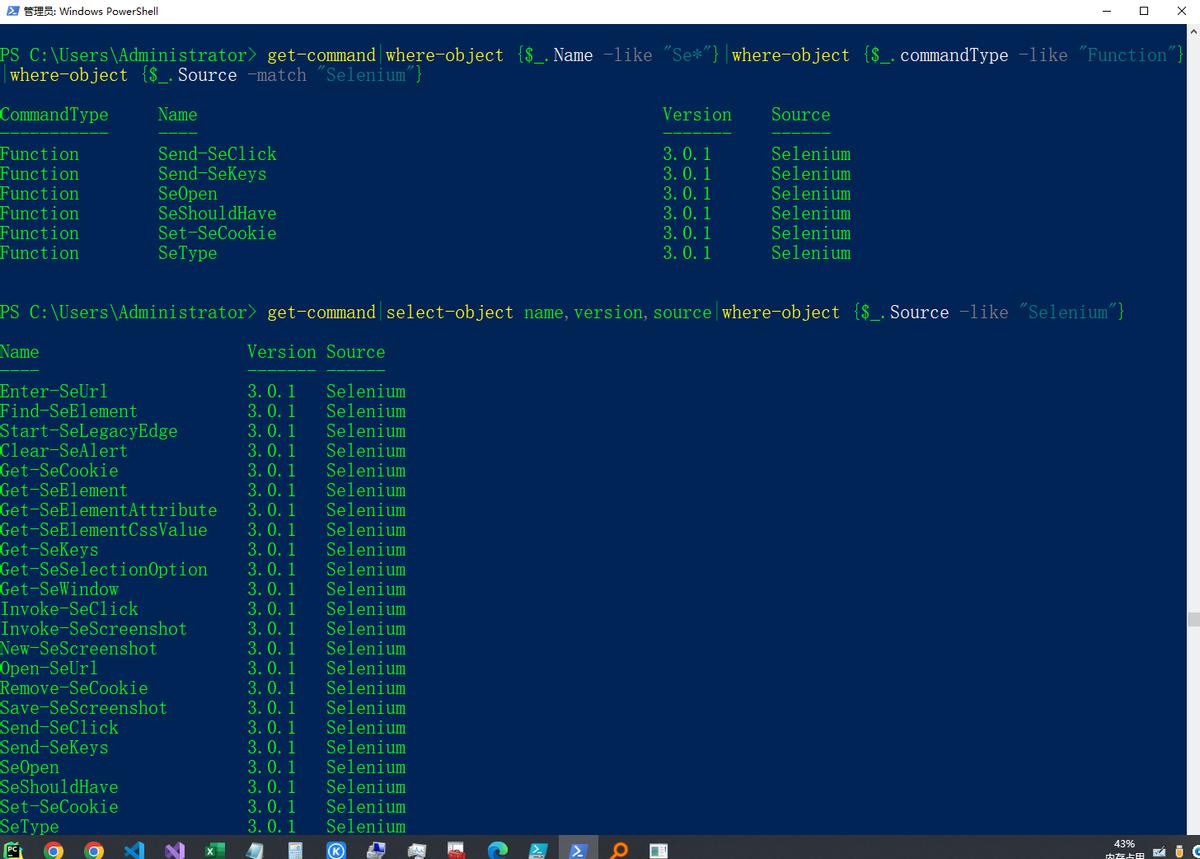The image size is (1200, 859).
Task: Open the purple Visual Studio icon
Action: tap(175, 850)
